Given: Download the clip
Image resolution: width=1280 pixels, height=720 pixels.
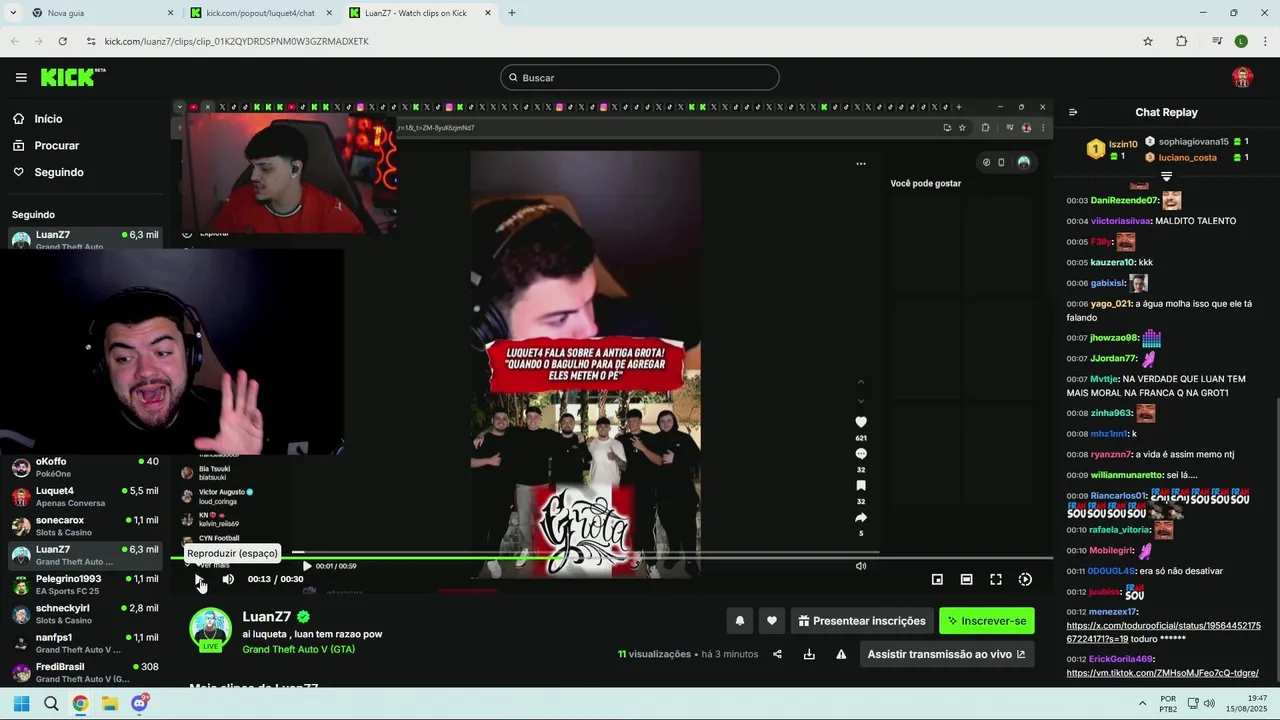Looking at the screenshot, I should click(809, 654).
